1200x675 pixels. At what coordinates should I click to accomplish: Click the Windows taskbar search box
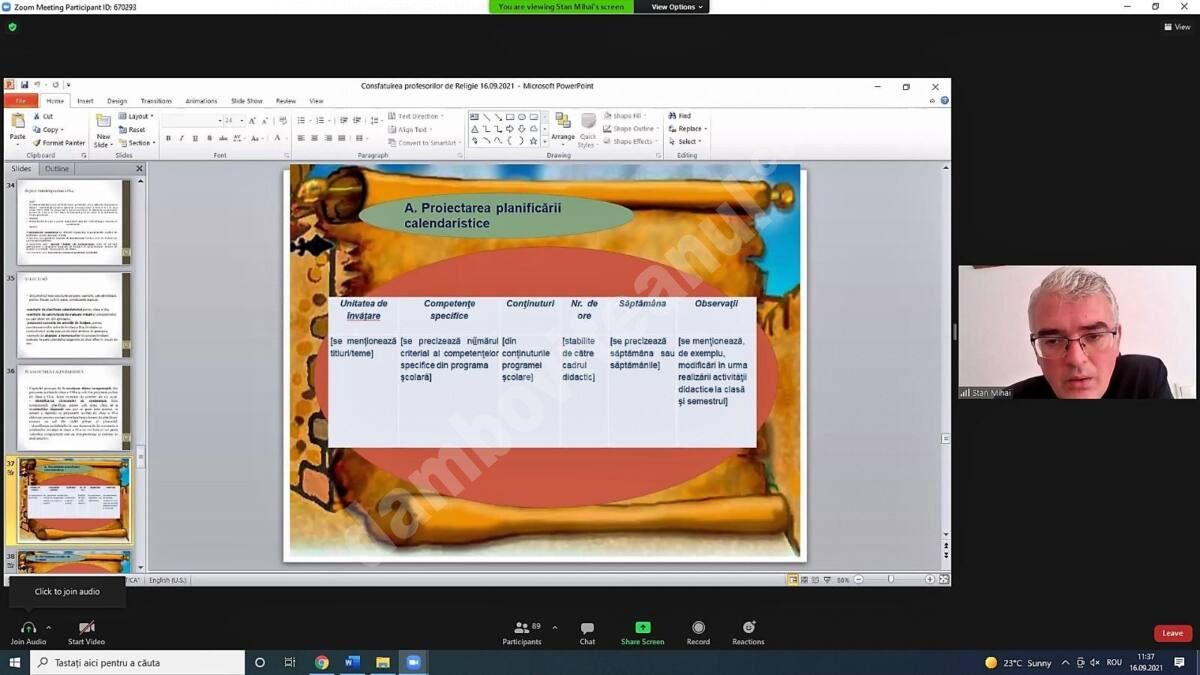click(137, 662)
